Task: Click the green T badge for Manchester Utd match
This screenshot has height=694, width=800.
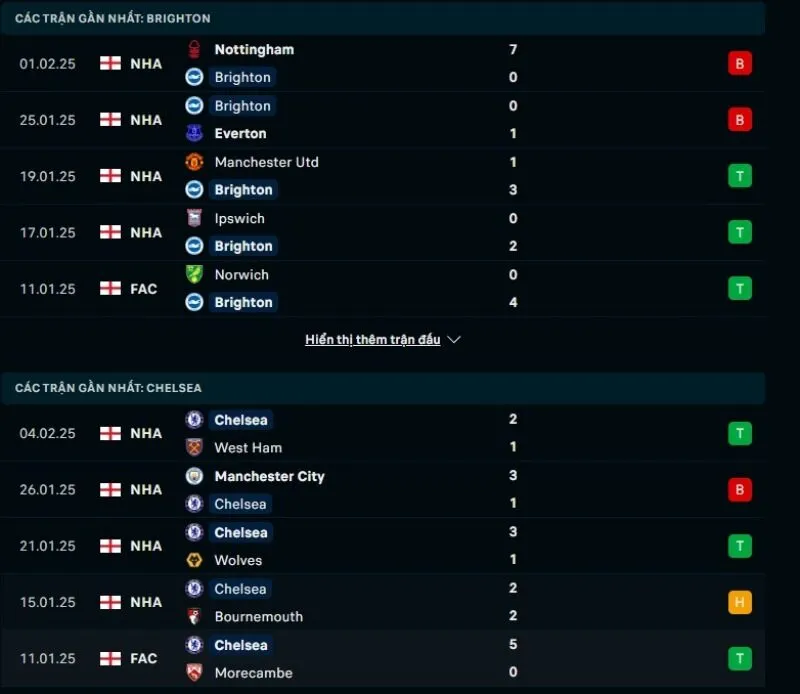Action: point(739,175)
